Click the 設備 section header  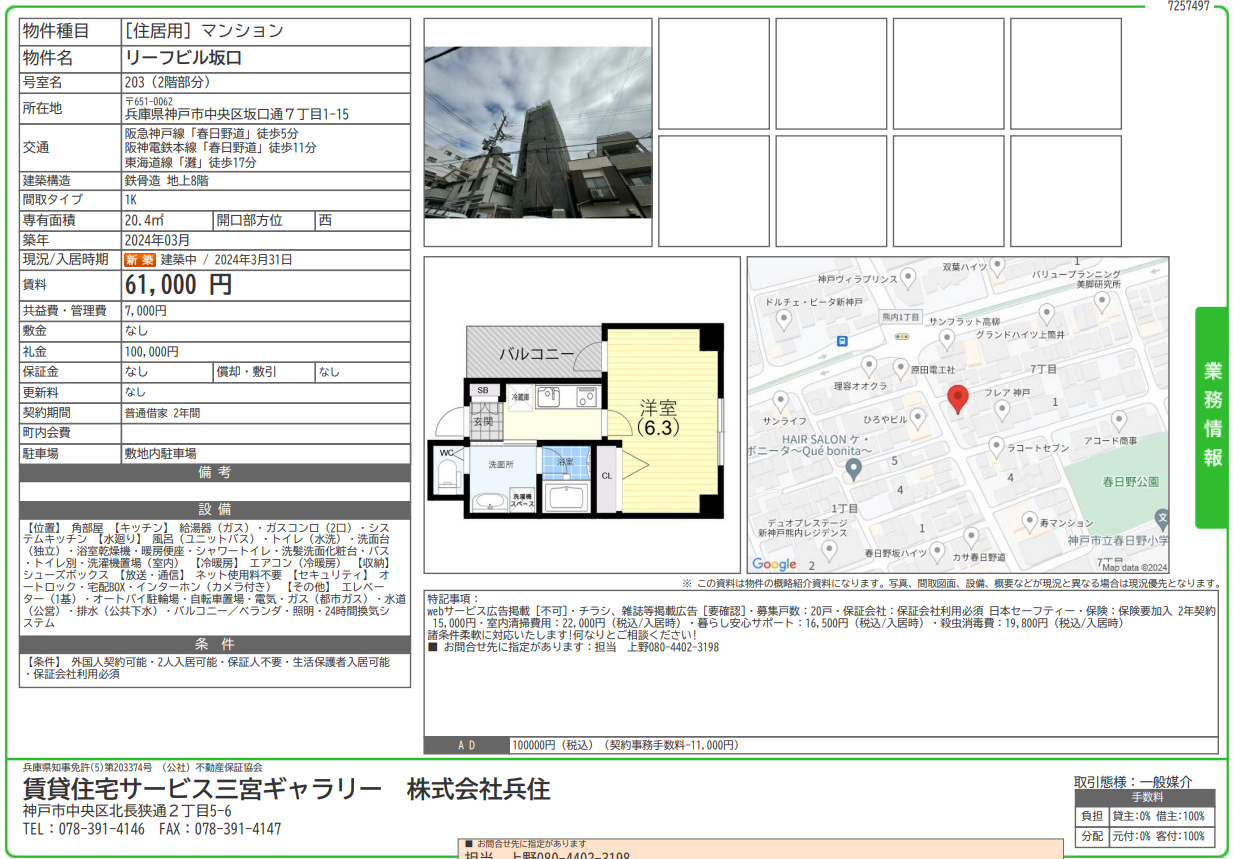tap(215, 509)
